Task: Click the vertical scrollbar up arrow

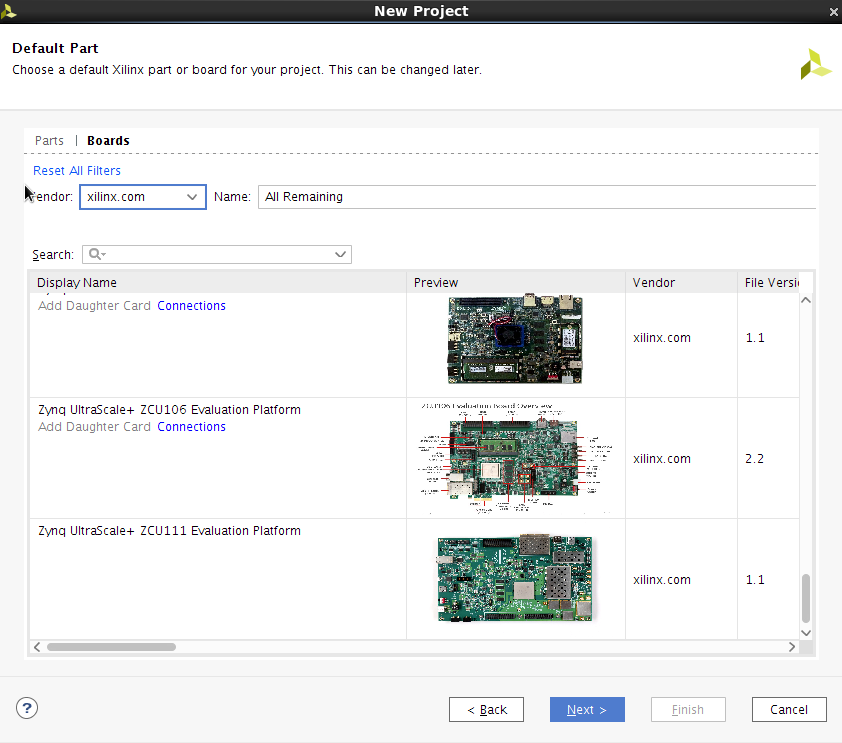Action: [x=806, y=301]
